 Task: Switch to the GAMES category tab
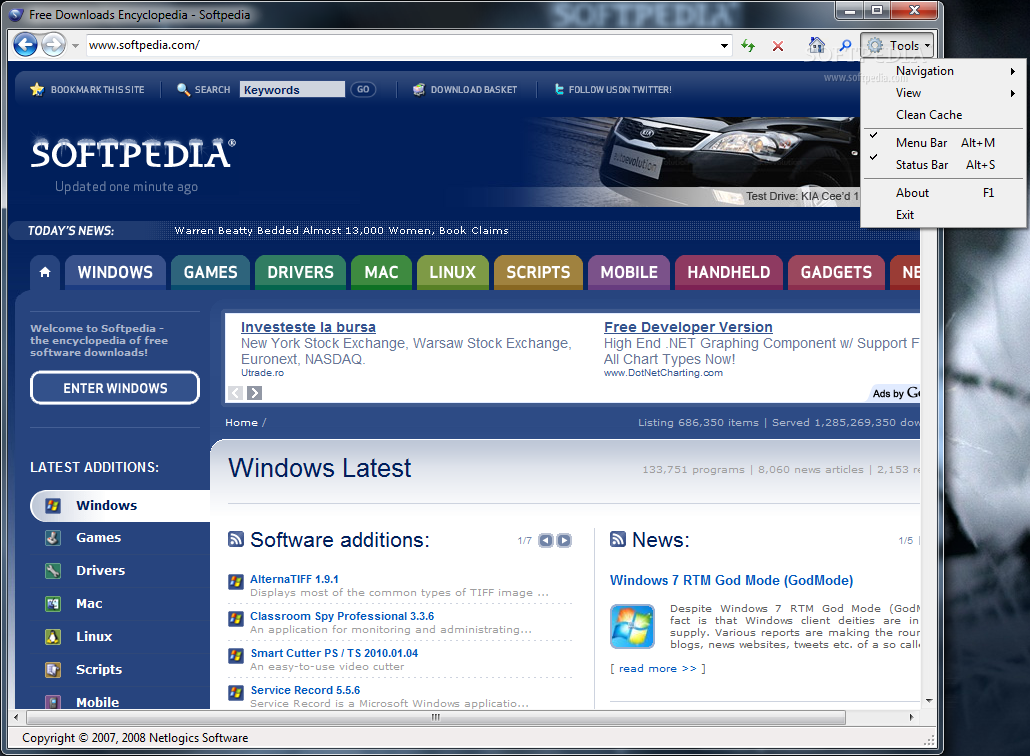coord(210,272)
